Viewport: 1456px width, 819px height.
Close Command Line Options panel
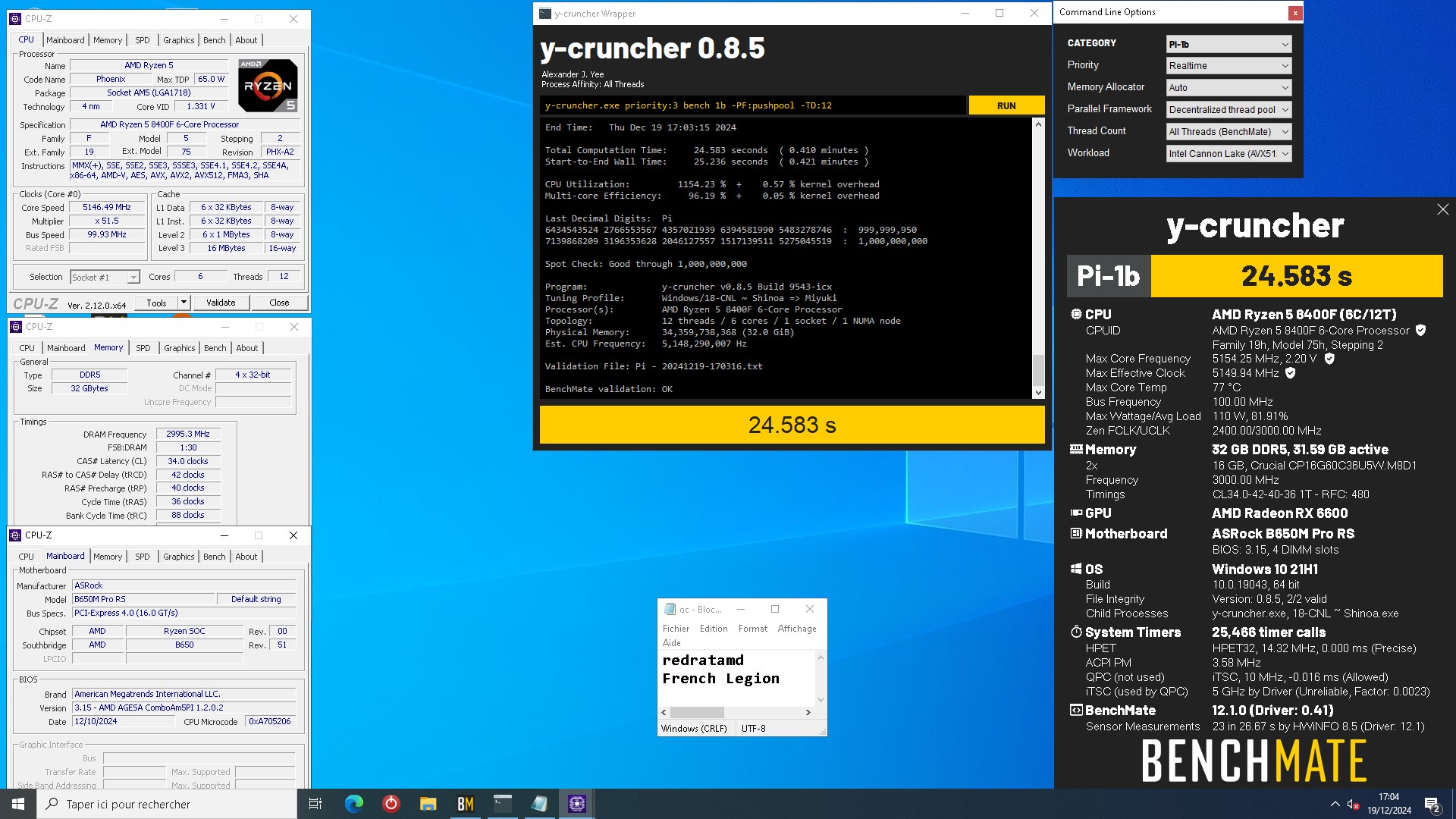pyautogui.click(x=1295, y=13)
